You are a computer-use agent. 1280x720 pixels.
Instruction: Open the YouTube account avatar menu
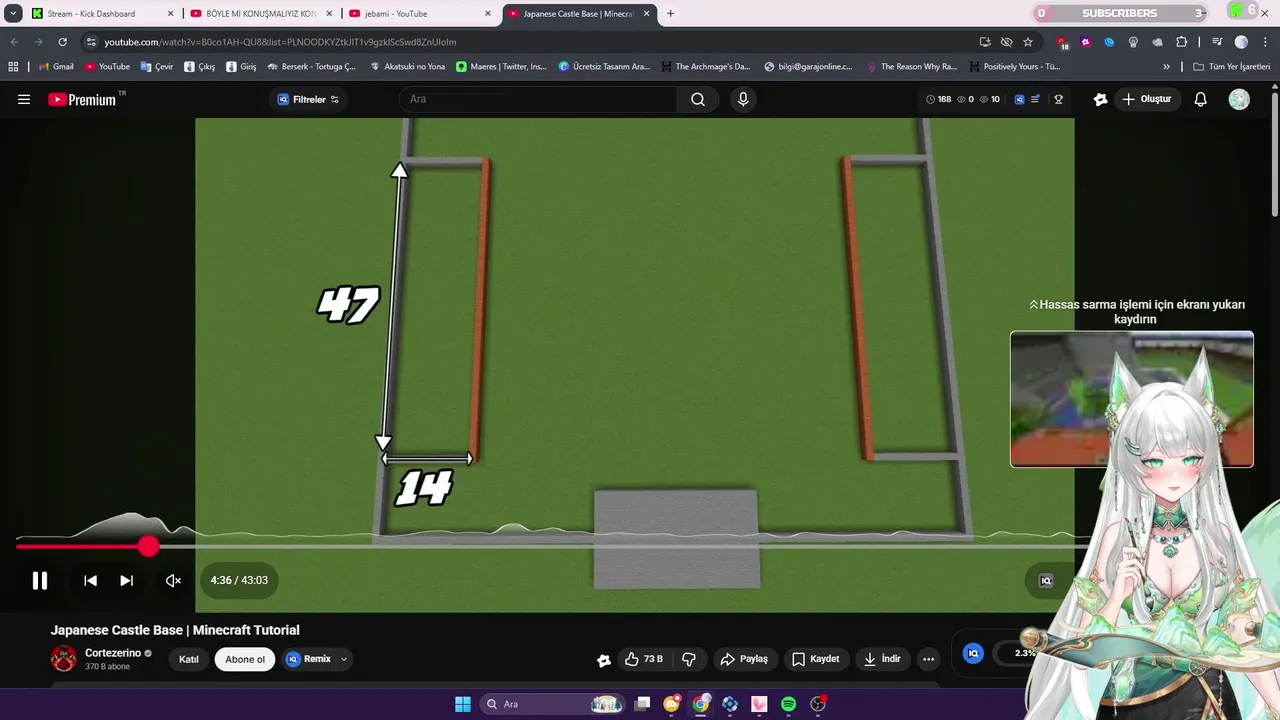pyautogui.click(x=1239, y=99)
